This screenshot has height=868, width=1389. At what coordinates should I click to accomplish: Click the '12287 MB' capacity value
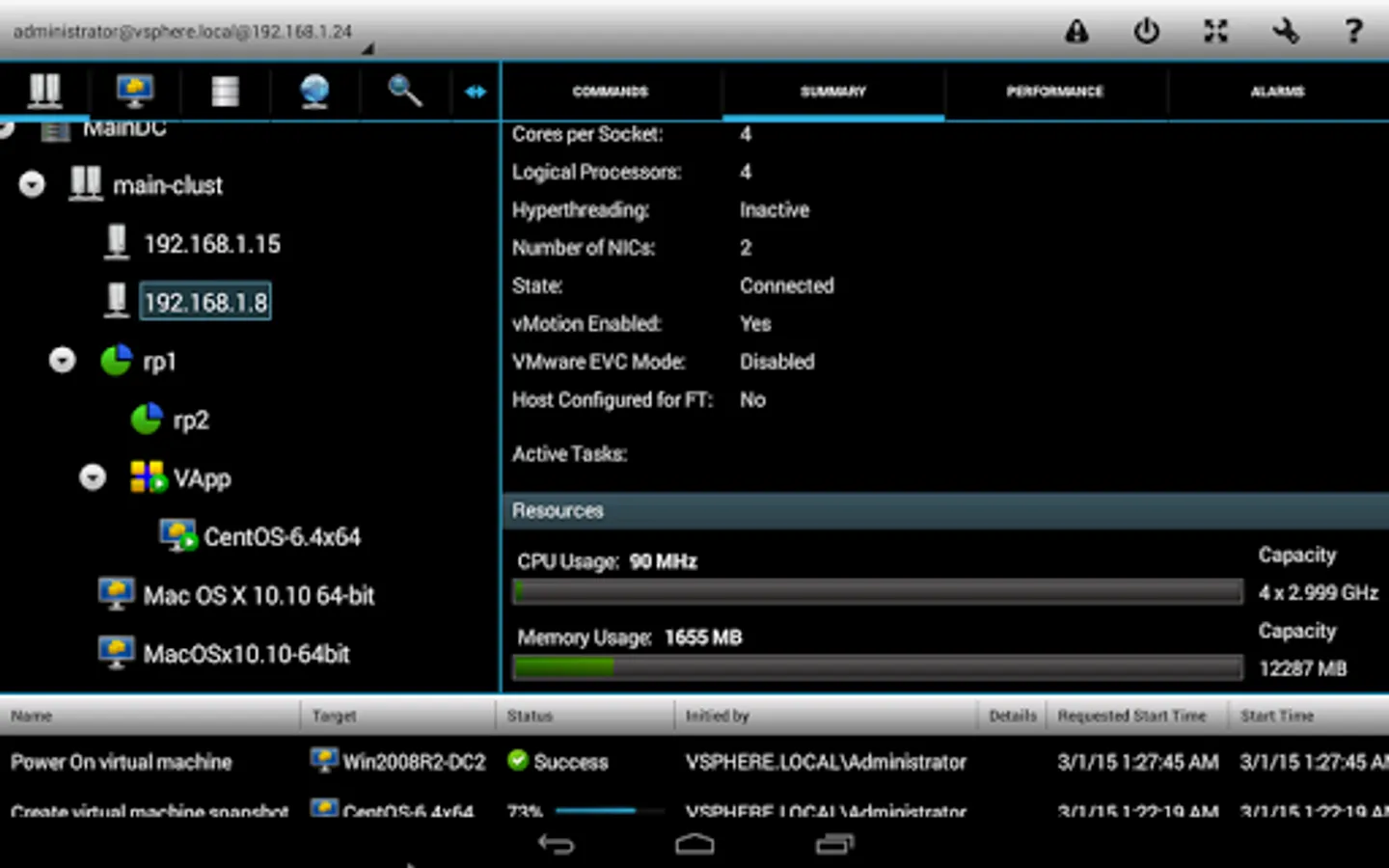(x=1302, y=668)
